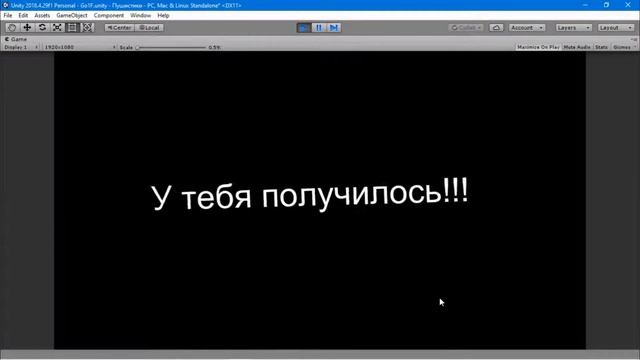The image size is (640, 360).
Task: Open the Display 1 dropdown
Action: click(x=20, y=47)
